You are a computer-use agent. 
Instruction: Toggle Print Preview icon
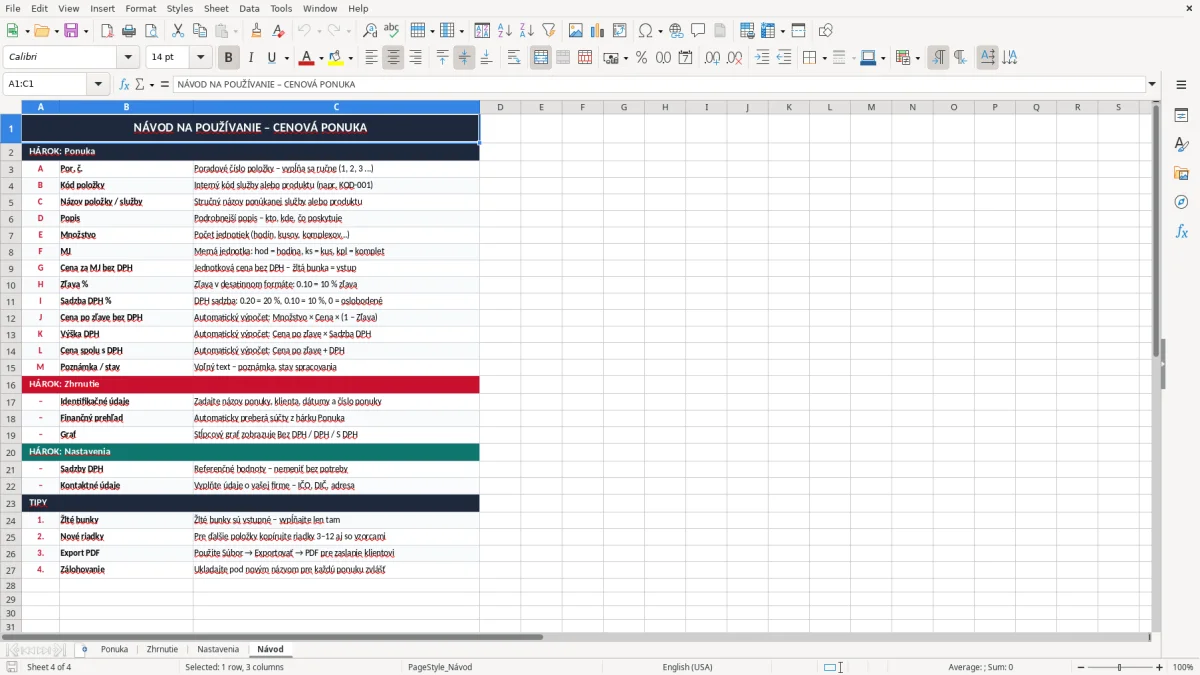150,31
